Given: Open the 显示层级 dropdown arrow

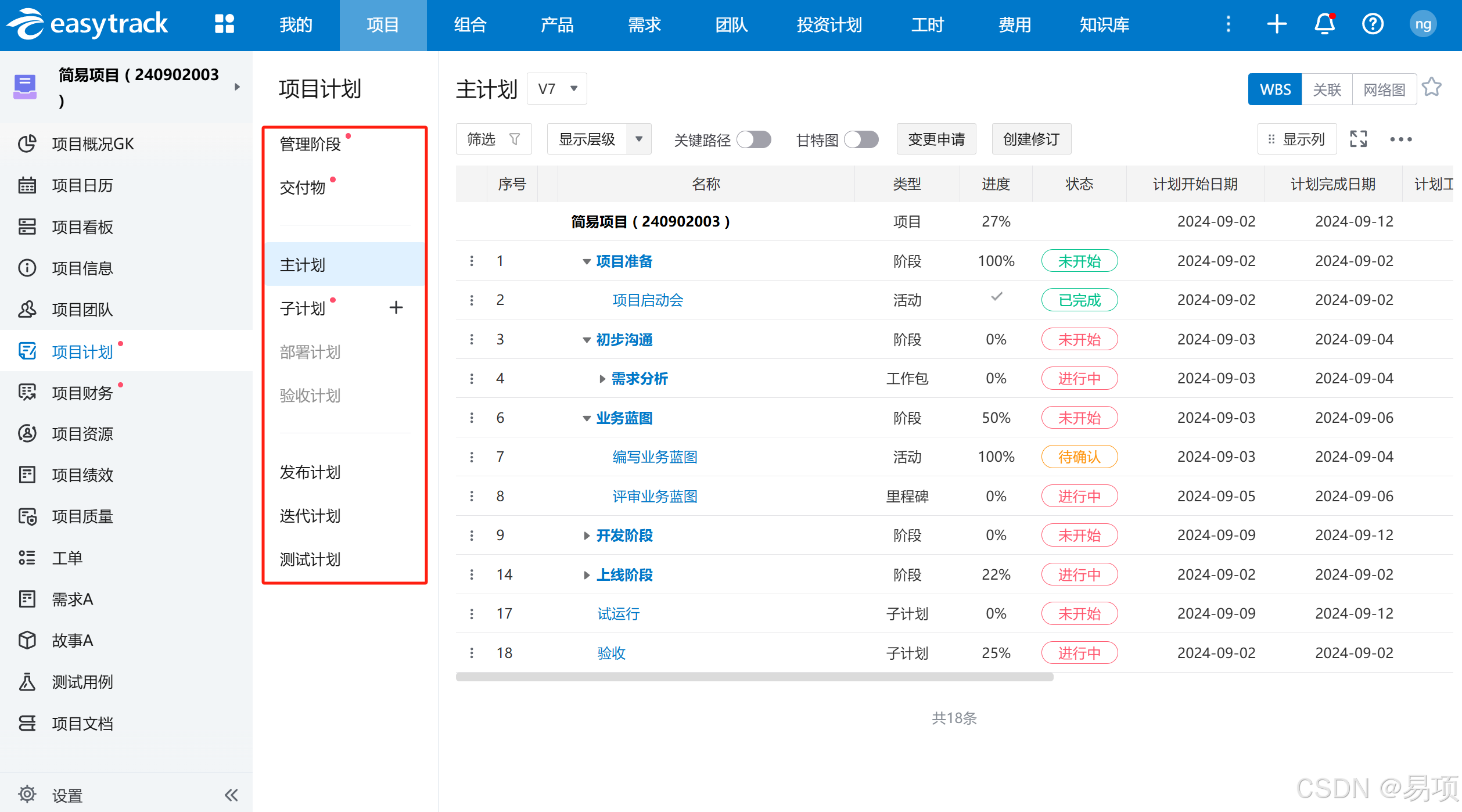Looking at the screenshot, I should tap(638, 139).
